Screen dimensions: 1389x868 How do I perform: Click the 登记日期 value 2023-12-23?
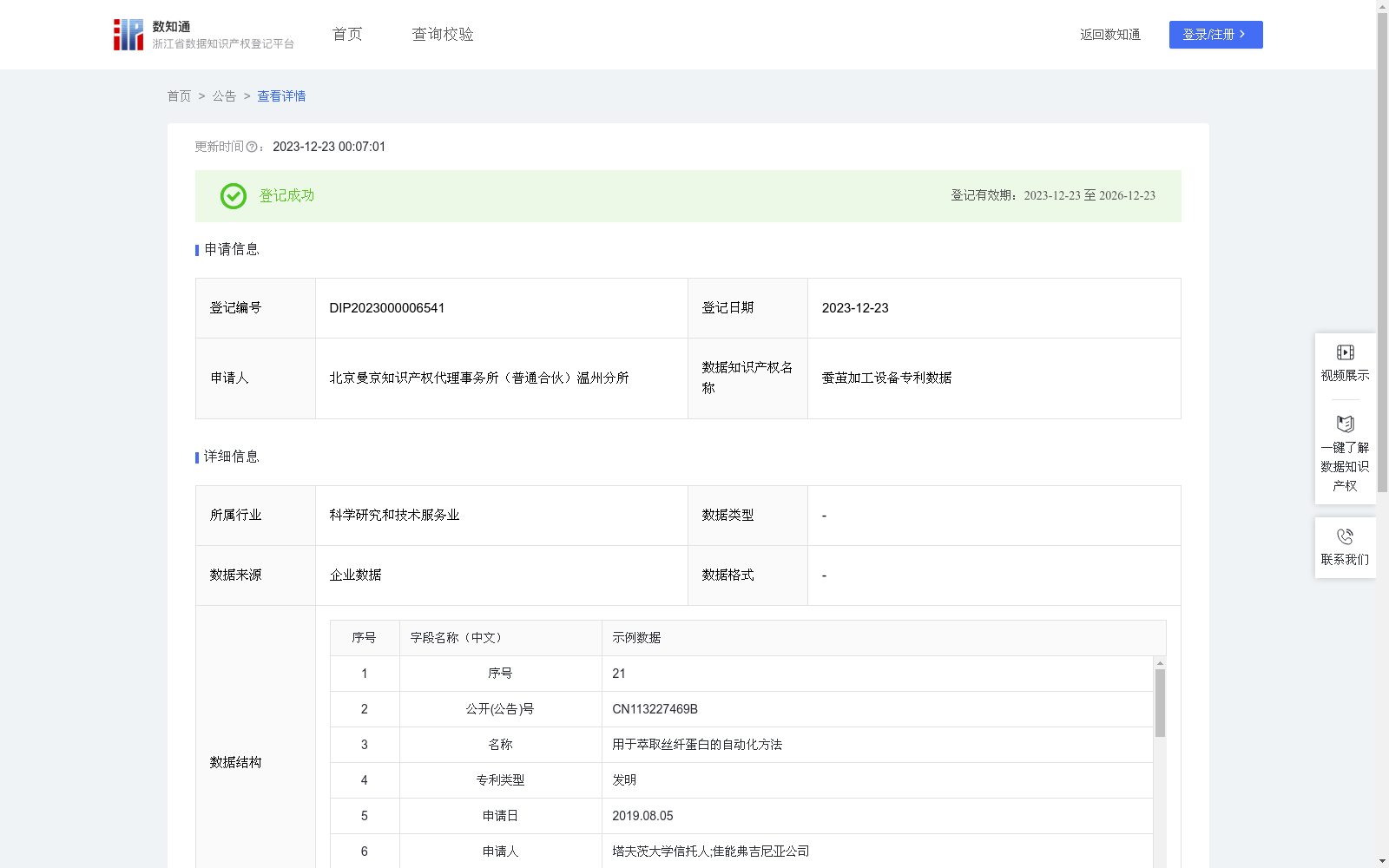pyautogui.click(x=855, y=308)
